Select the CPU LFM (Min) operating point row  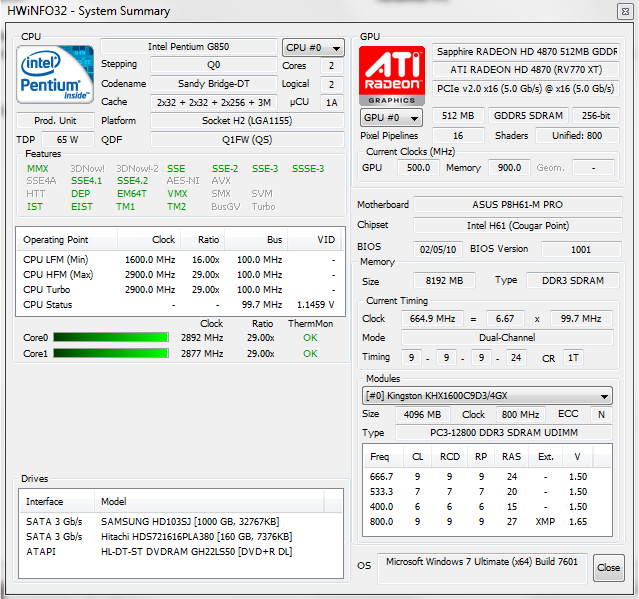(180, 260)
